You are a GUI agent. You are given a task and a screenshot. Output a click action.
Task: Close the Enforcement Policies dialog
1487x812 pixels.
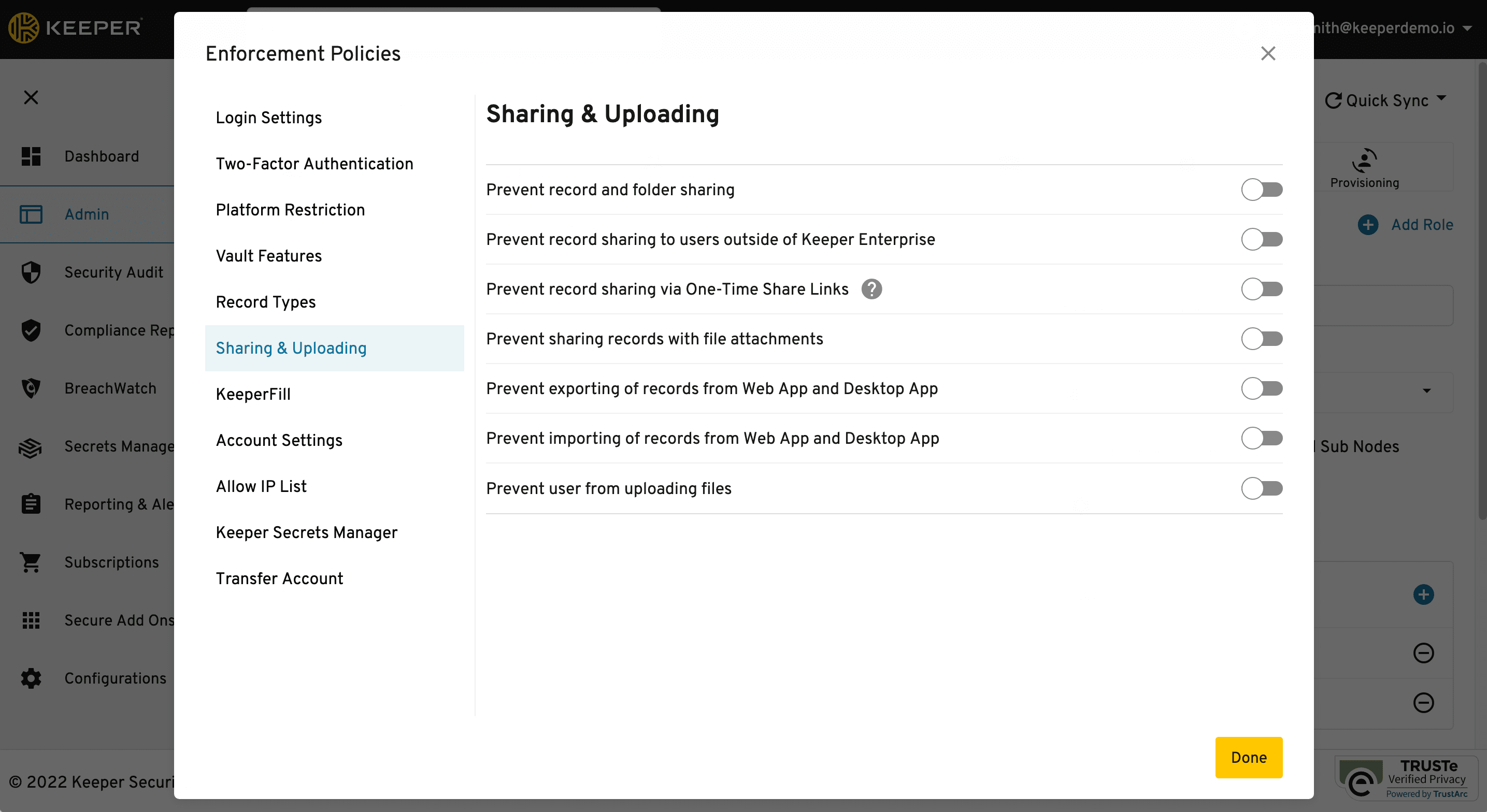coord(1268,54)
